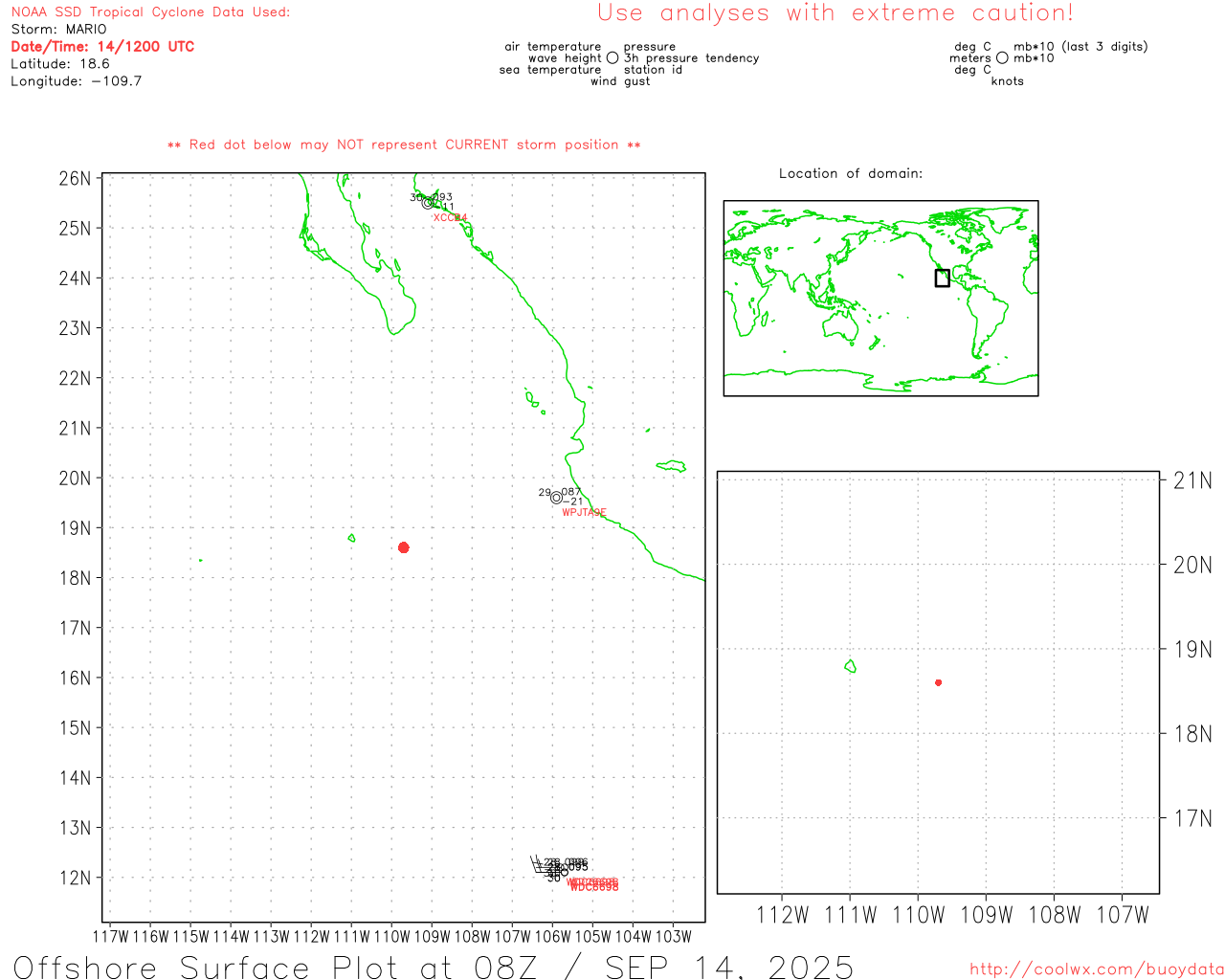
Task: Click the 'wave height' legend label
Action: click(x=565, y=58)
